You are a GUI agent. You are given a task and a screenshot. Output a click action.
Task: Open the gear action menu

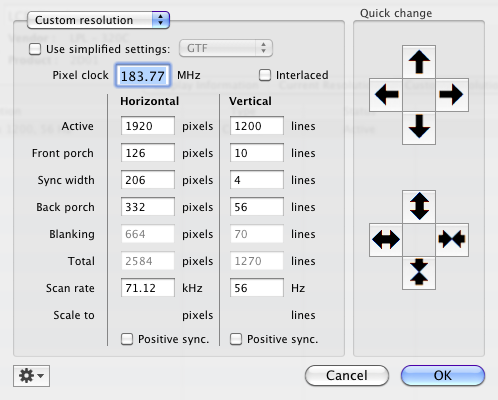pos(31,376)
